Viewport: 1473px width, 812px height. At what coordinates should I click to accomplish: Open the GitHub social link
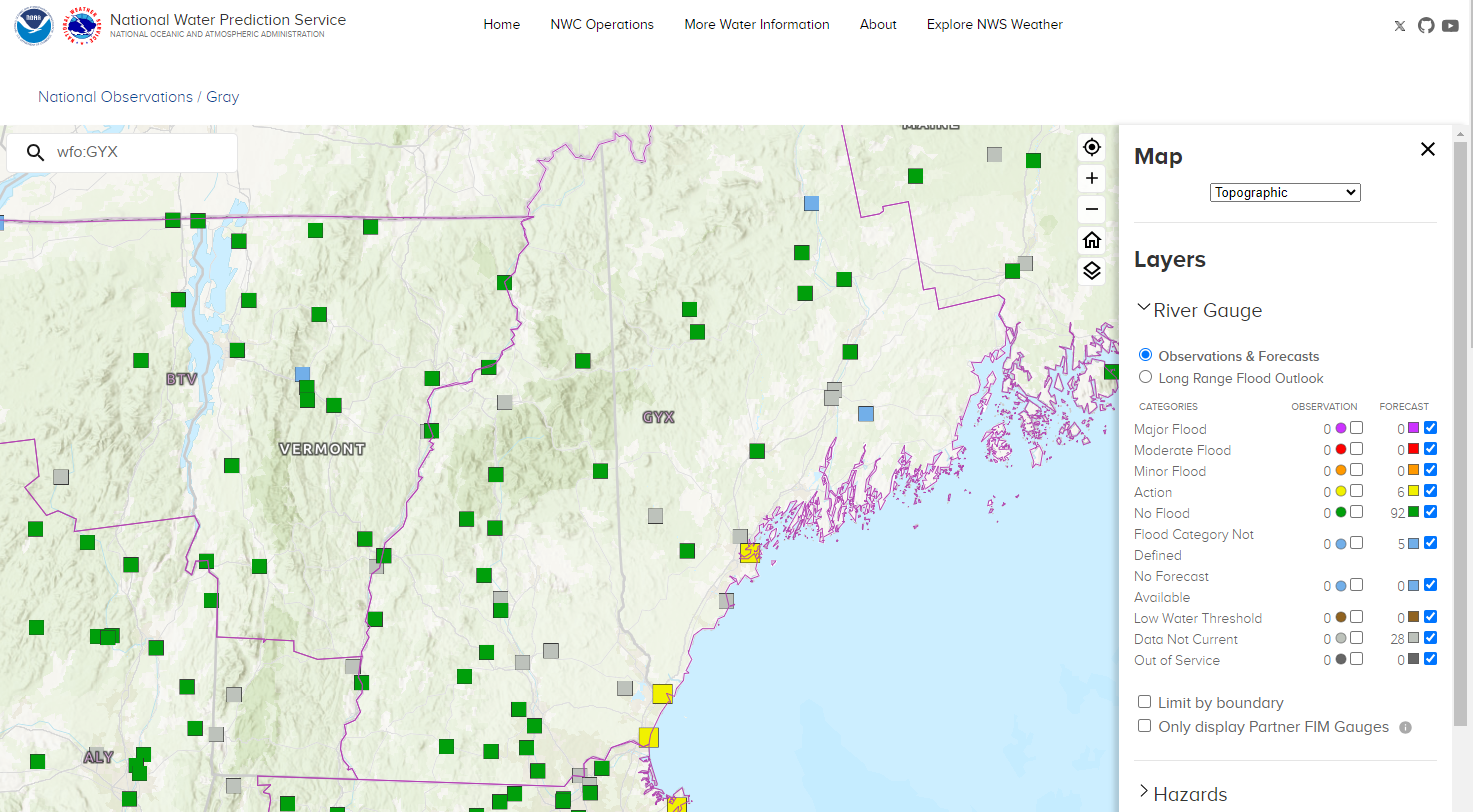(x=1426, y=25)
